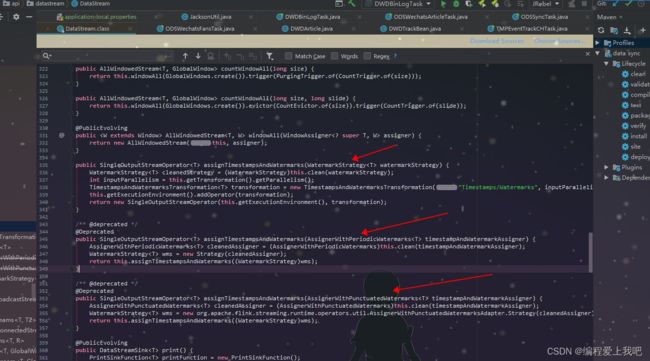Image resolution: width=650 pixels, height=361 pixels.
Task: Focus the find text input field
Action: tap(110, 56)
